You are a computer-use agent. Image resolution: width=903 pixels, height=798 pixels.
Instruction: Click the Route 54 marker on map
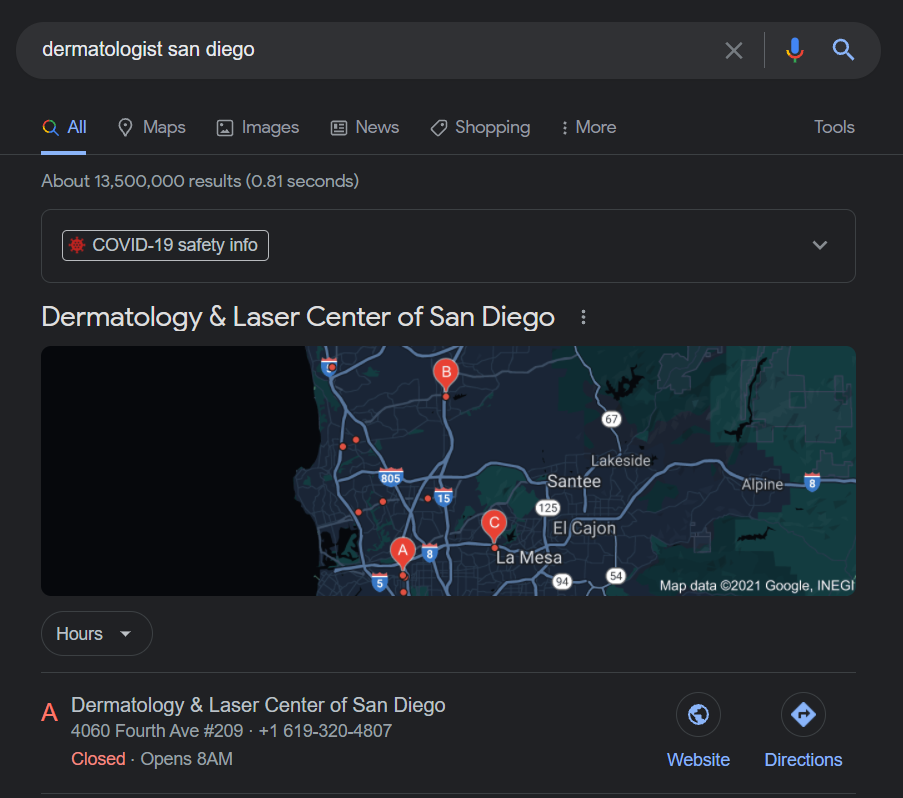(x=616, y=576)
